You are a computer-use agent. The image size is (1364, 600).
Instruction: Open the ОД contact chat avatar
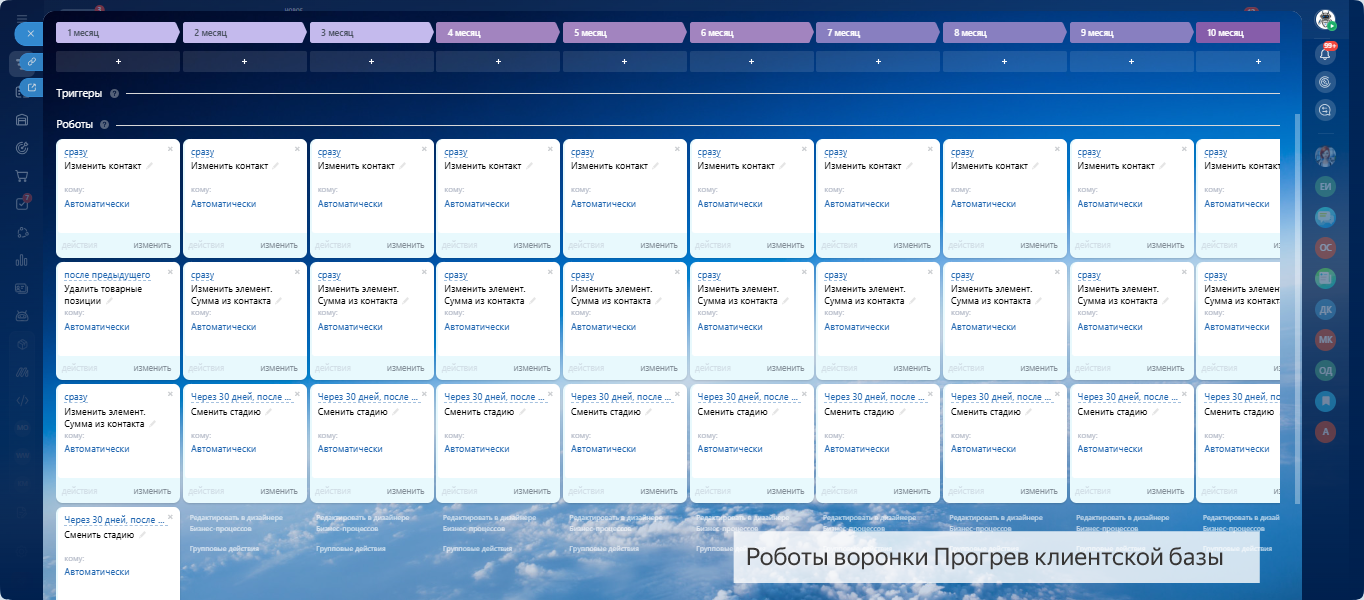tap(1326, 370)
